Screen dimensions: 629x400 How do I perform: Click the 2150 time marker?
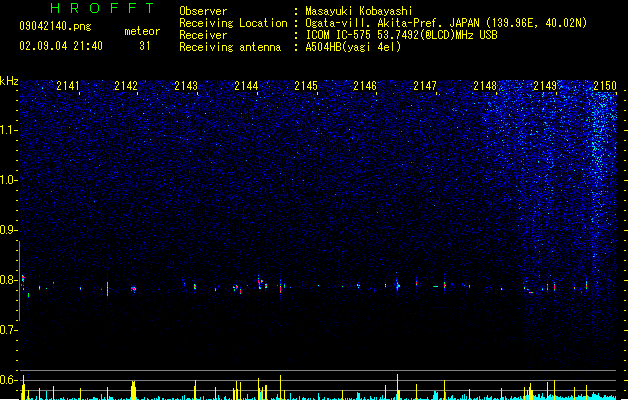605,86
